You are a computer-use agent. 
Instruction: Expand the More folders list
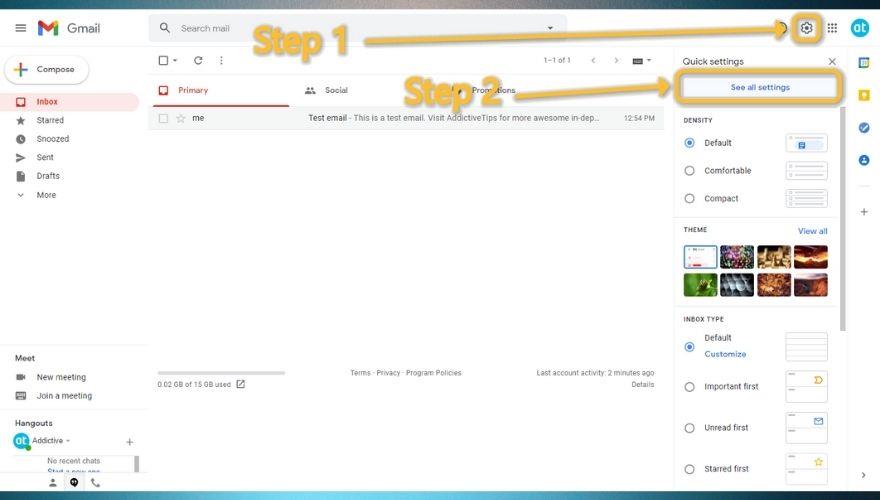[x=46, y=195]
